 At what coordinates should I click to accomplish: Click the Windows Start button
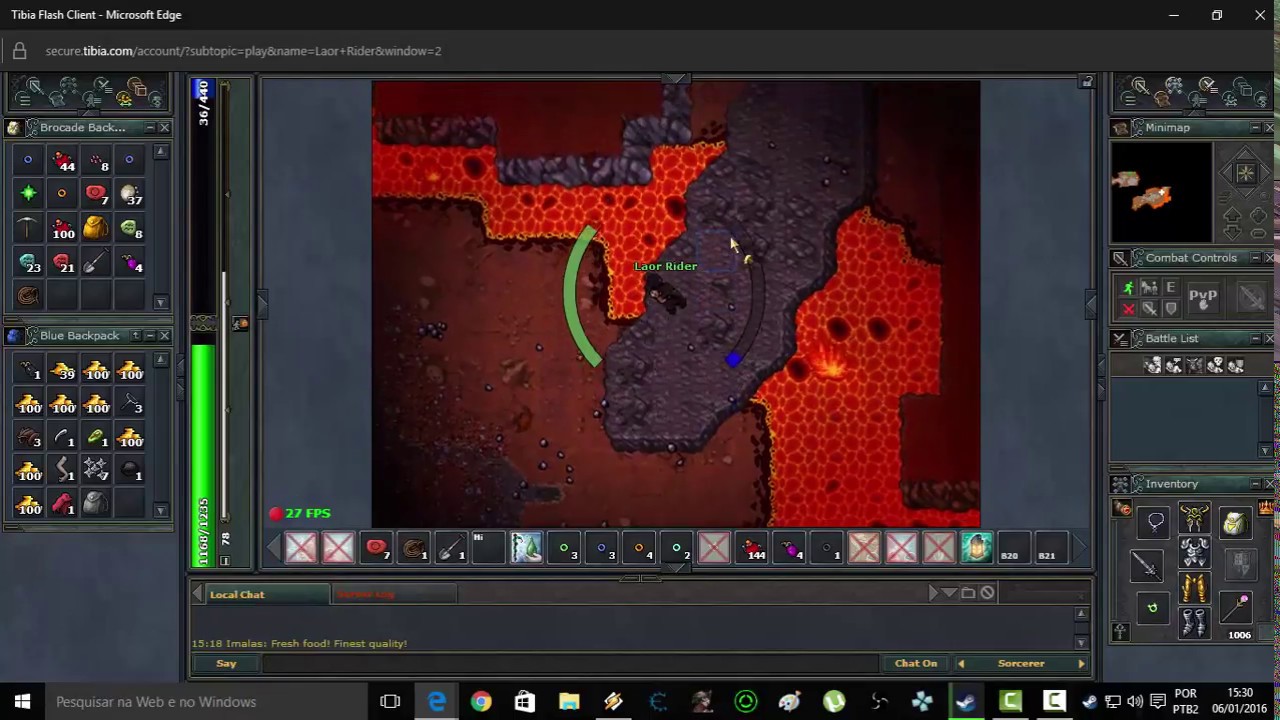point(22,702)
